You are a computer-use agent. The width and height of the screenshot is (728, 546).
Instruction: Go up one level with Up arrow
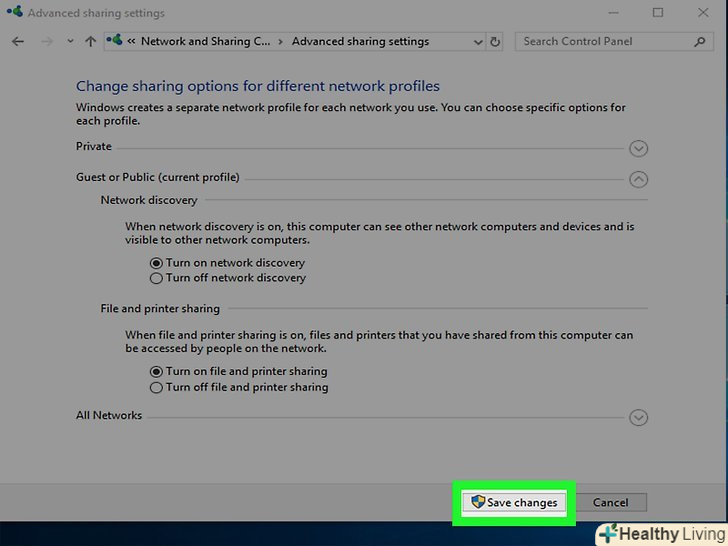coord(91,42)
